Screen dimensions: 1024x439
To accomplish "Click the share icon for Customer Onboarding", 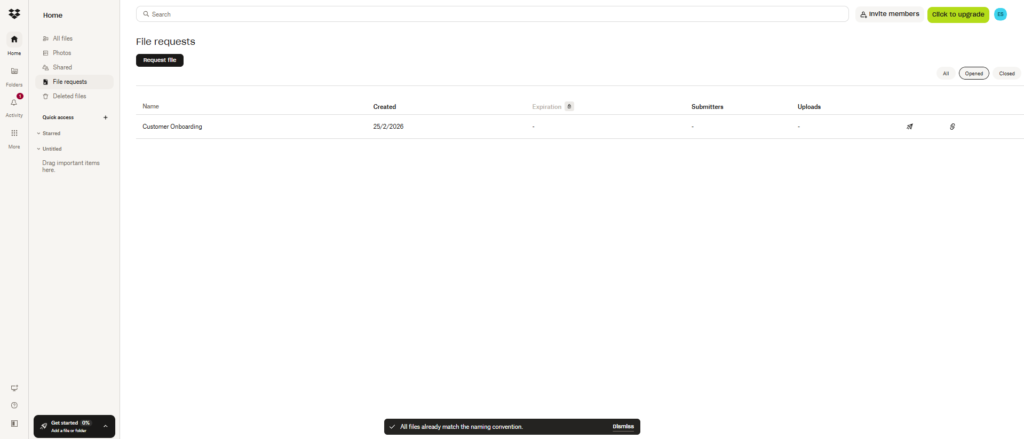I will (x=910, y=127).
